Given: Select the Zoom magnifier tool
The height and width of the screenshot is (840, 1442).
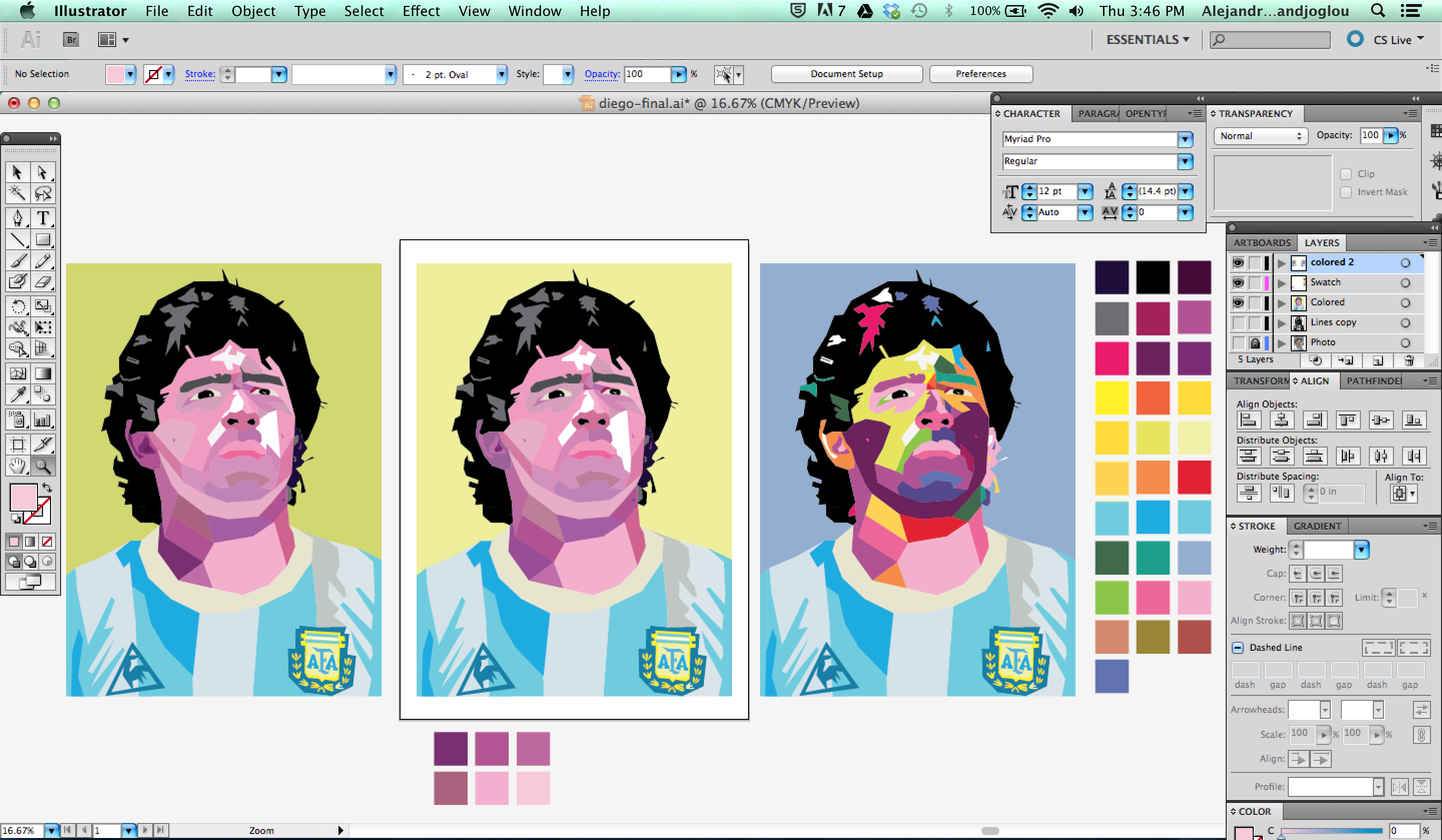Looking at the screenshot, I should (43, 466).
